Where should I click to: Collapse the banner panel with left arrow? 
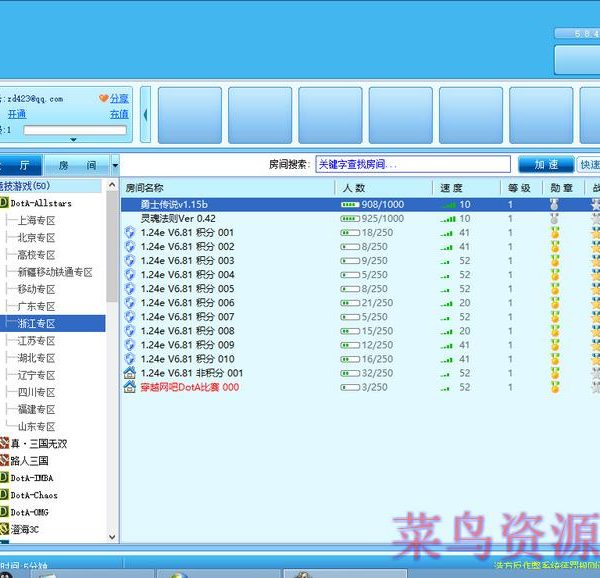(x=145, y=114)
